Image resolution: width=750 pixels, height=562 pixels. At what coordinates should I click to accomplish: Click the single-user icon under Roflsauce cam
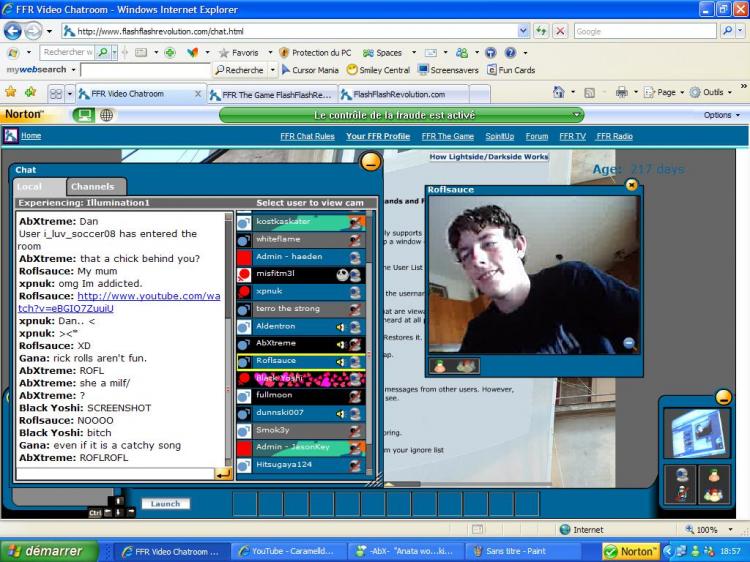tap(440, 366)
